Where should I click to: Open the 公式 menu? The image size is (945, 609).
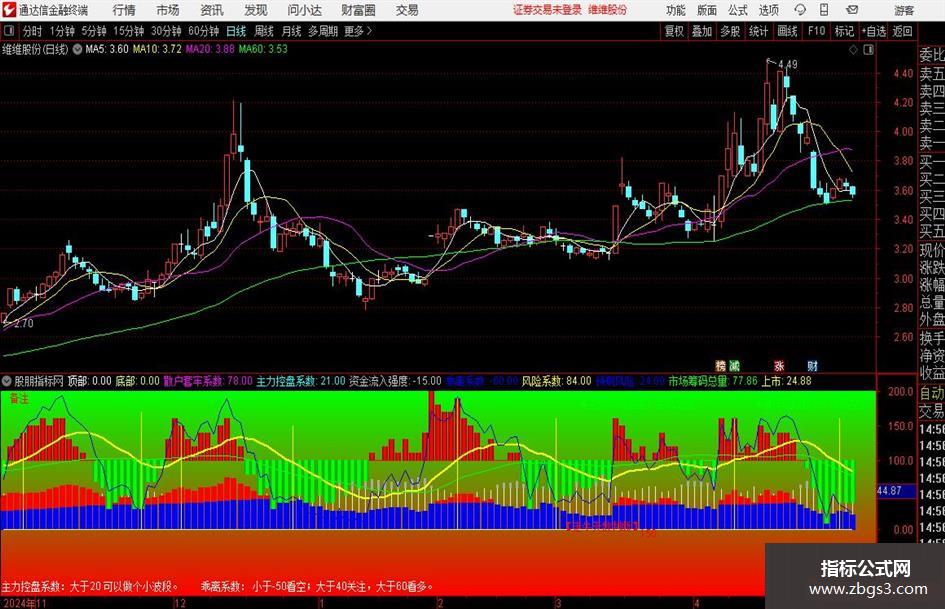pyautogui.click(x=738, y=10)
